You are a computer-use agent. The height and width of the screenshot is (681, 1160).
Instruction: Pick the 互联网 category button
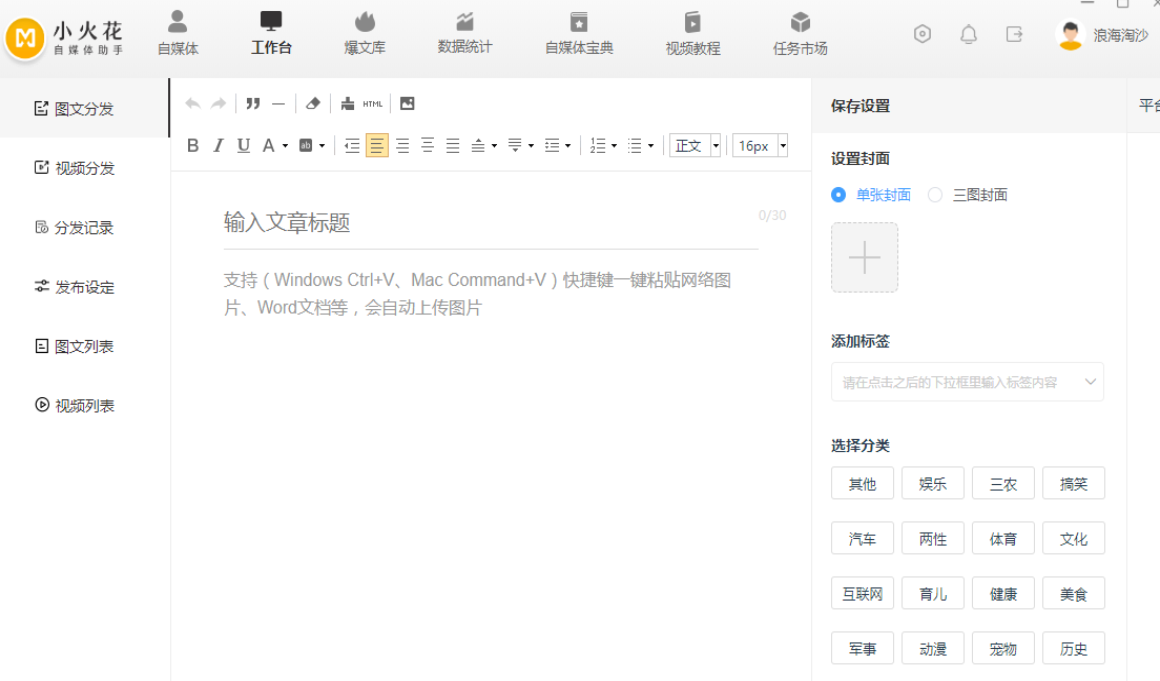pyautogui.click(x=862, y=594)
